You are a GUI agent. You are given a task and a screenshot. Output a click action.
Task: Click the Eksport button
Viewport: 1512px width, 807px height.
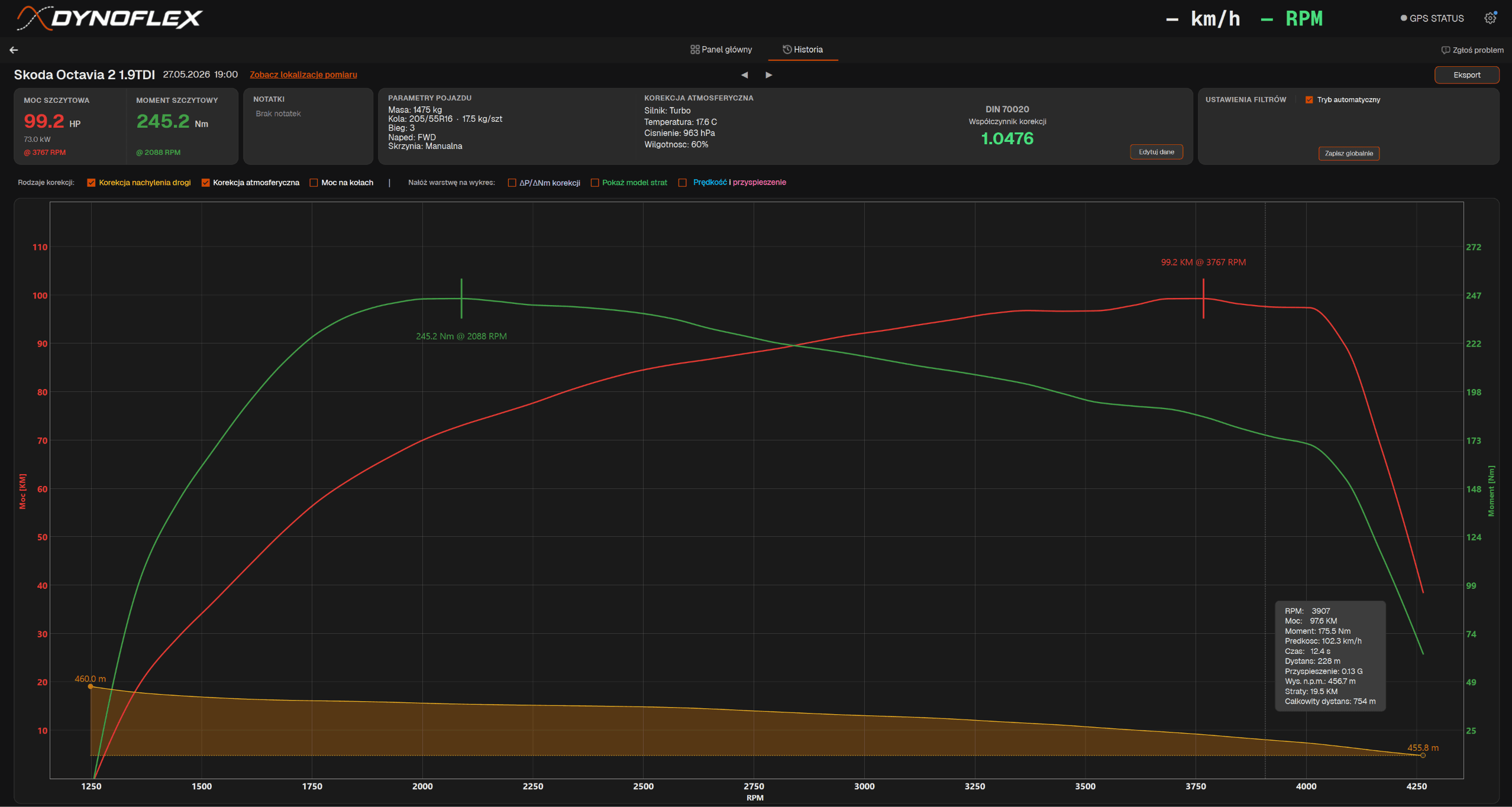1466,75
